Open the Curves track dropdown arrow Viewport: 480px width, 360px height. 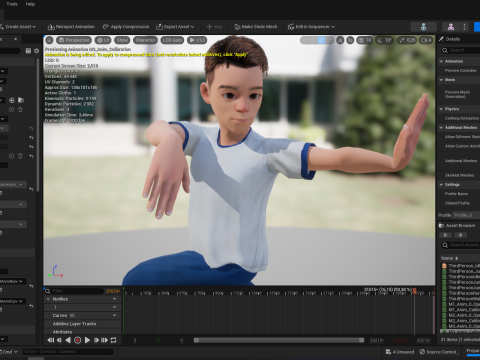115,315
